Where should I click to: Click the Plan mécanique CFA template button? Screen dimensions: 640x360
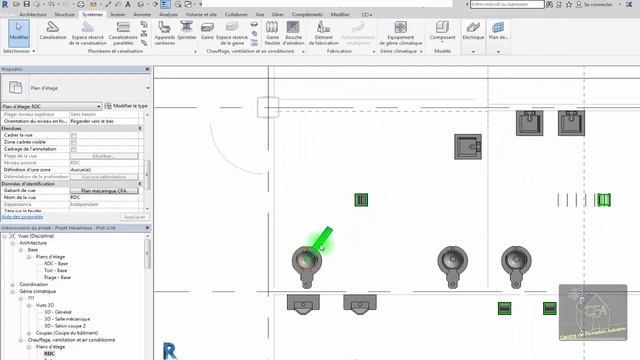tap(104, 191)
